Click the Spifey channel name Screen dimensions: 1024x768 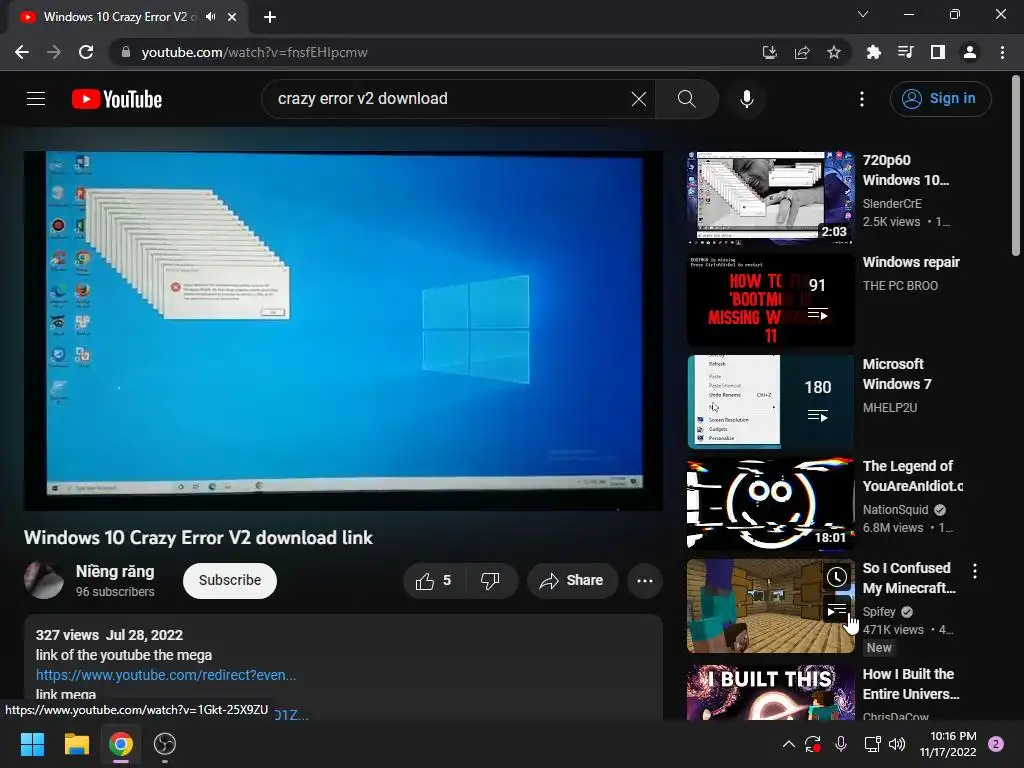coord(879,611)
